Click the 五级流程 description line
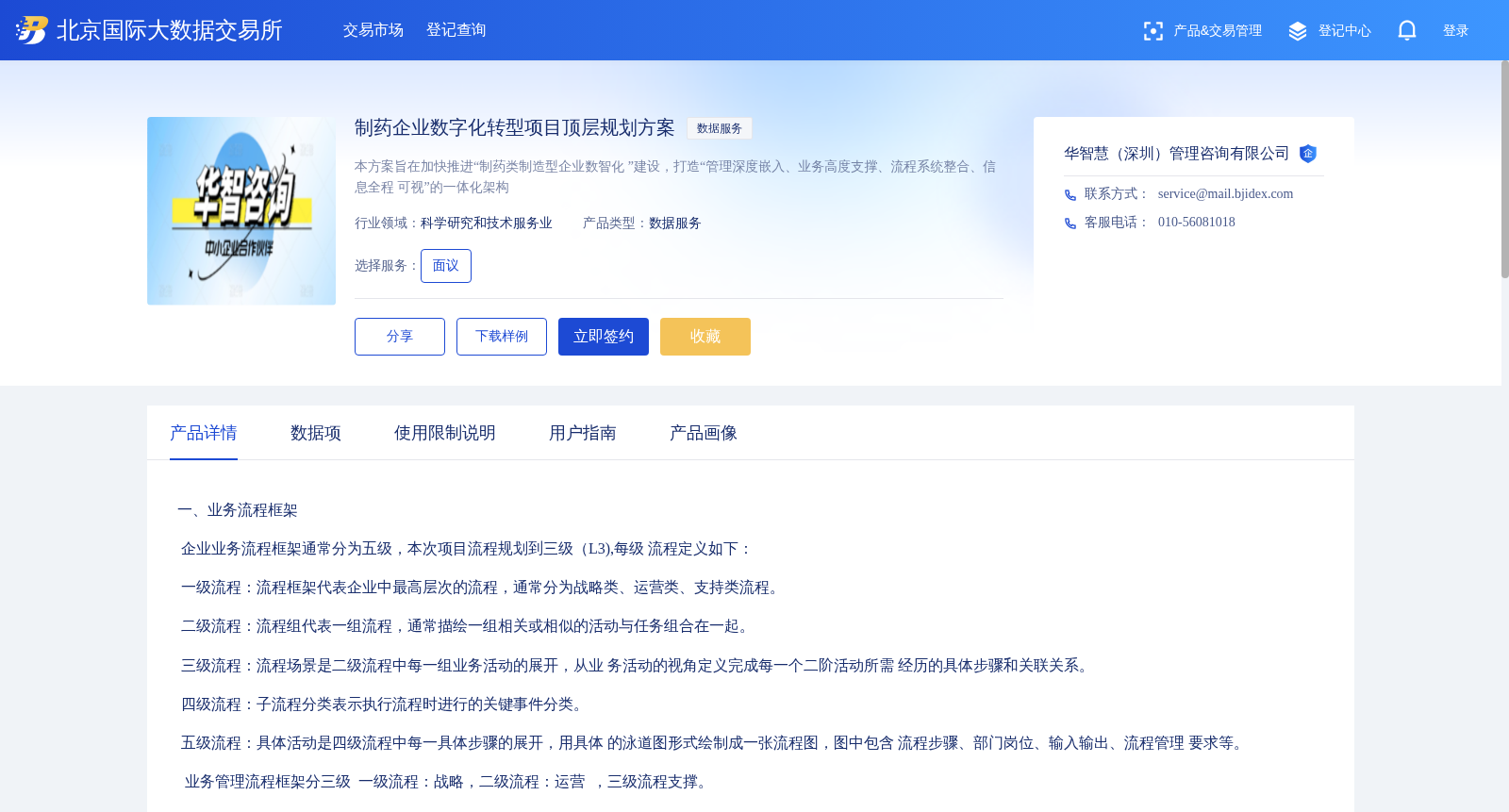Viewport: 1509px width, 812px height. pyautogui.click(x=715, y=743)
